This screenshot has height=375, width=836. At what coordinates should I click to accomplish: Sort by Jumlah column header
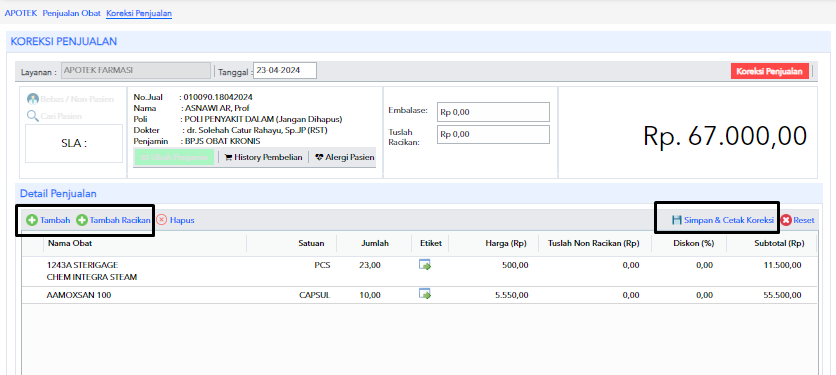coord(375,243)
